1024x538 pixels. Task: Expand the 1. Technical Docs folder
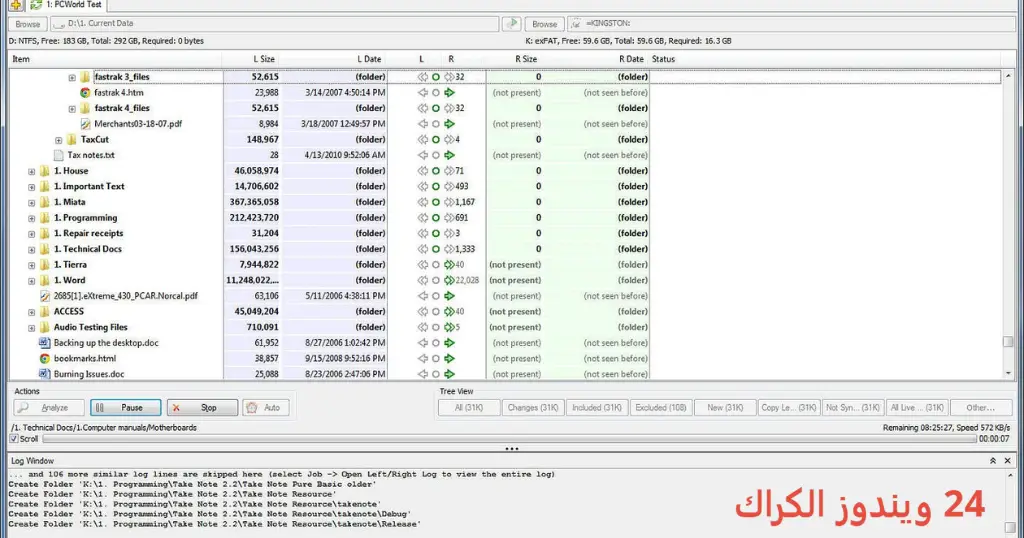pos(31,250)
